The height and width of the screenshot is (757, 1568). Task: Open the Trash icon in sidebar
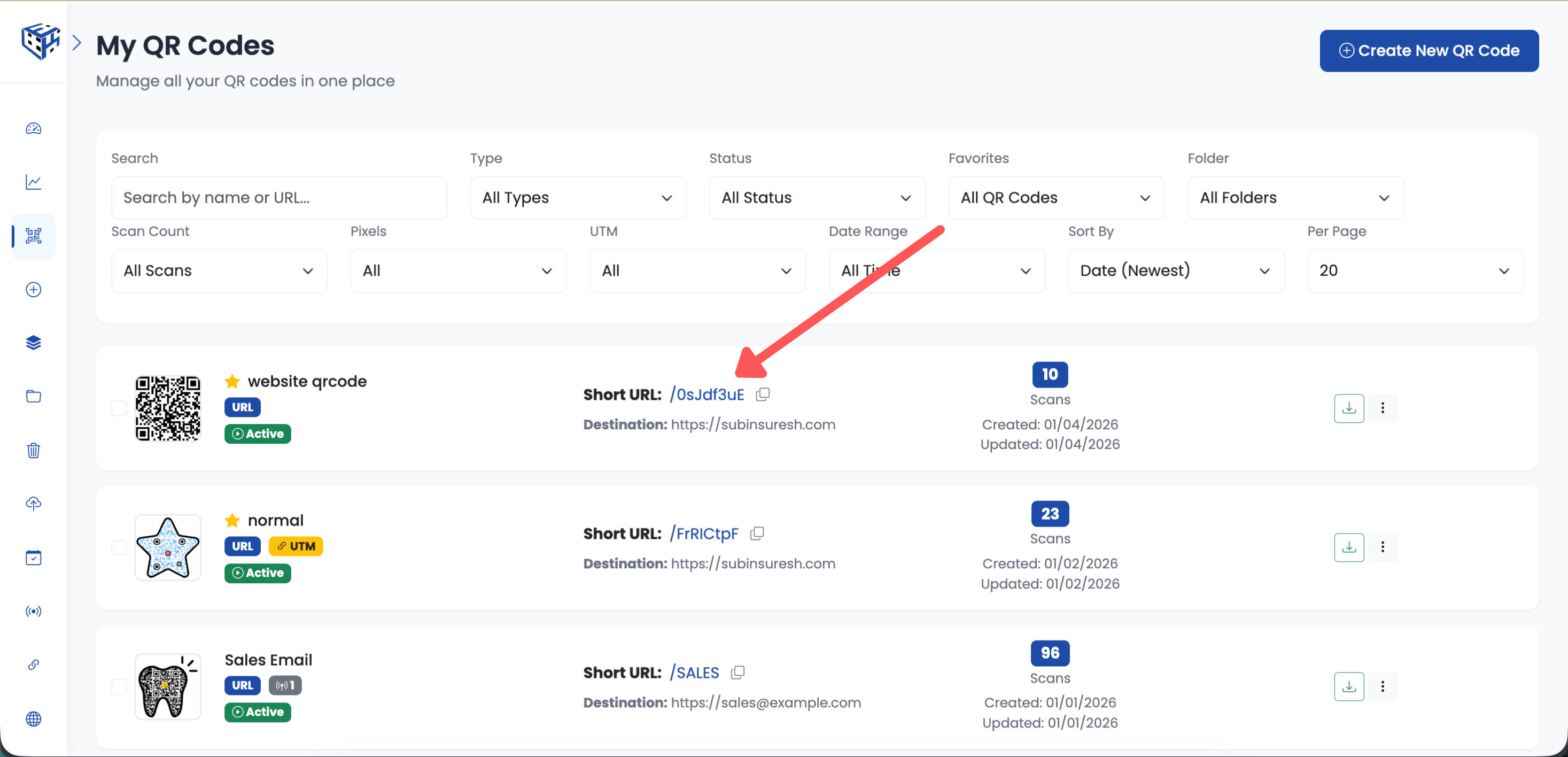34,450
